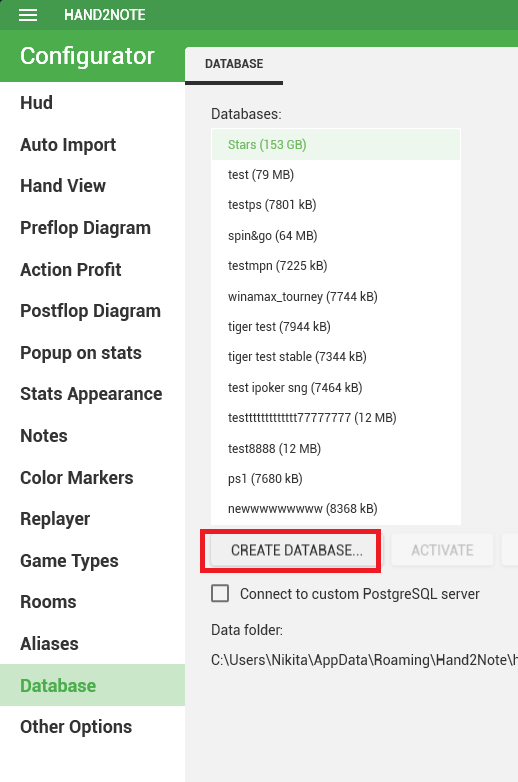The width and height of the screenshot is (518, 782).
Task: Go to Stats Appearance settings
Action: 92,394
